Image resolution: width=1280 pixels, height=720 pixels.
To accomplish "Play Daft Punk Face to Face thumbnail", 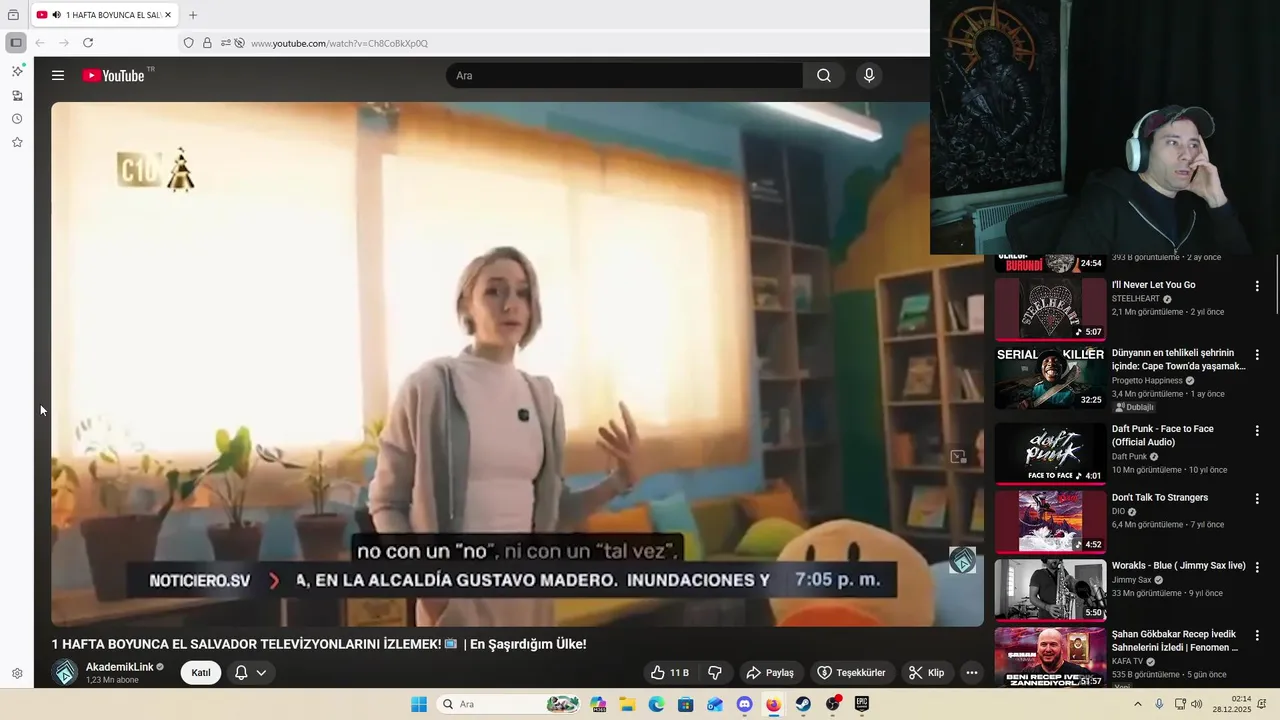I will [x=1050, y=453].
